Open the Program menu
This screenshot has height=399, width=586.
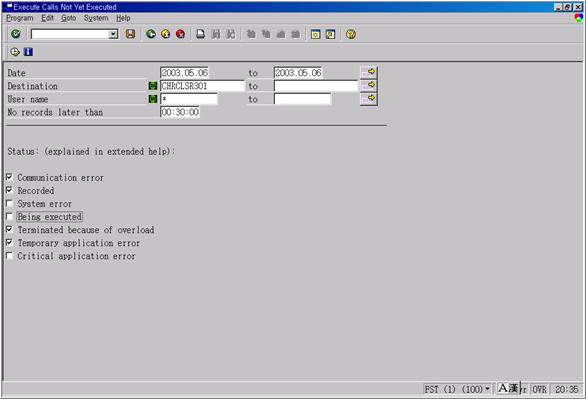pyautogui.click(x=19, y=18)
